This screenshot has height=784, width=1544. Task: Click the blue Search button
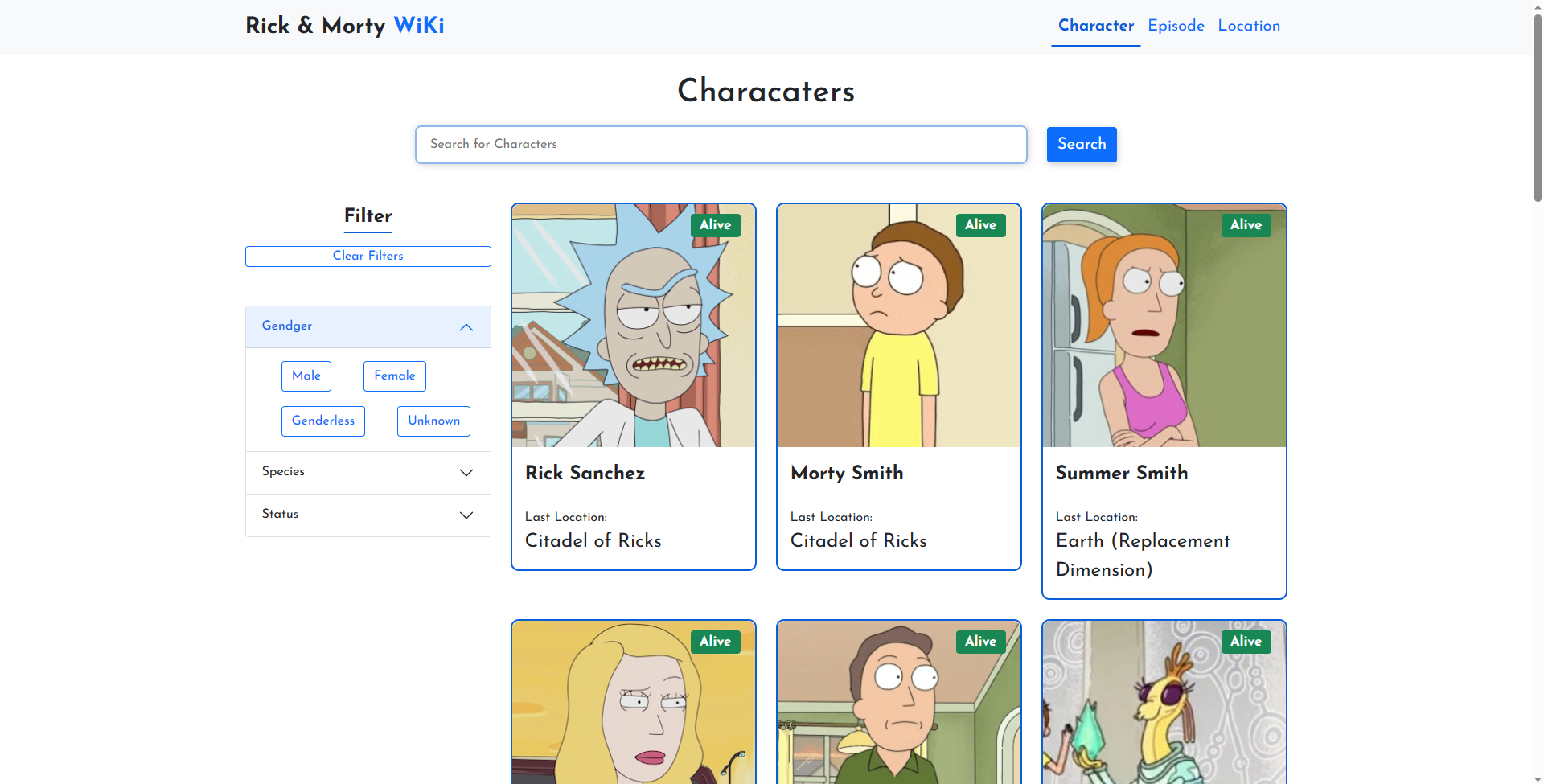click(x=1082, y=145)
